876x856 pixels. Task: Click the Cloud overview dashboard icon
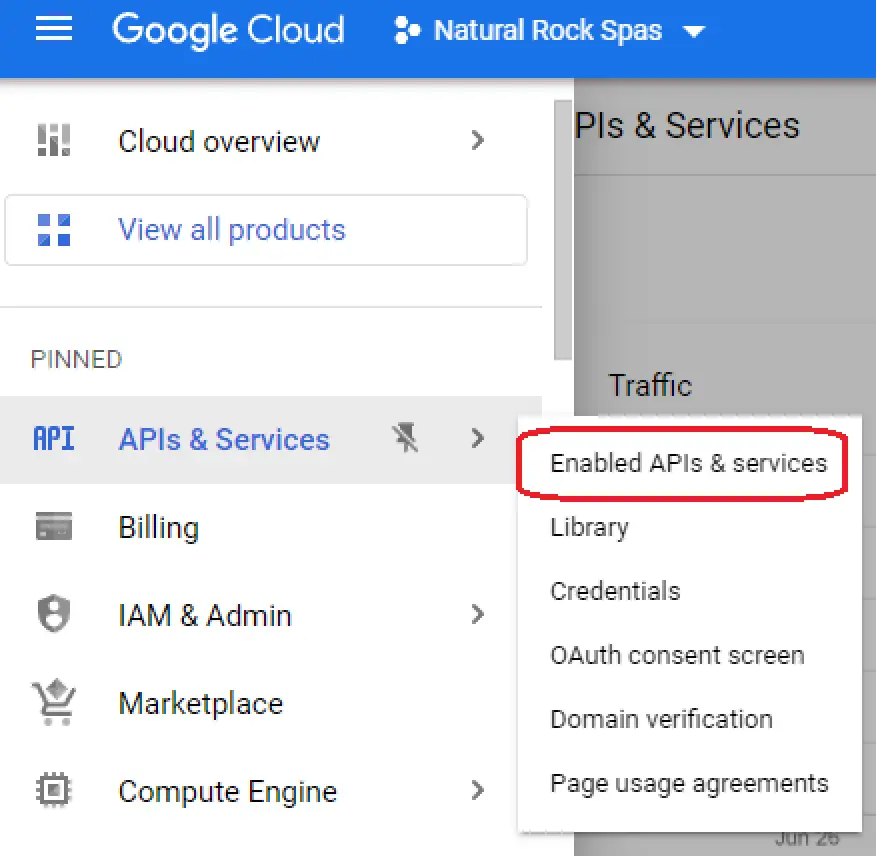click(54, 140)
